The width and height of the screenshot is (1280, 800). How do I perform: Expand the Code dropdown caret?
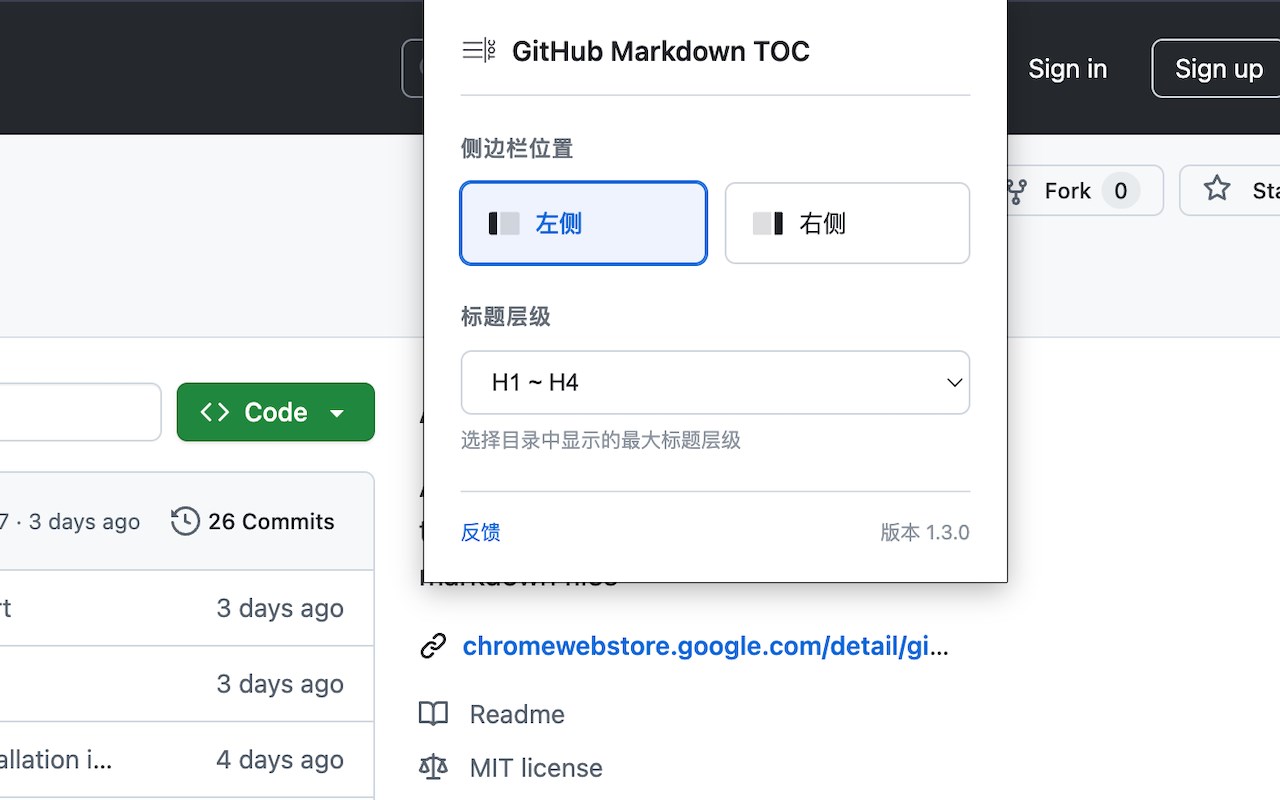point(337,413)
